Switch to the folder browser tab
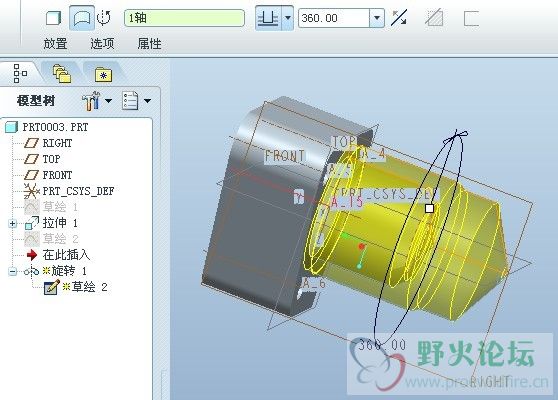This screenshot has height=400, width=558. click(62, 74)
